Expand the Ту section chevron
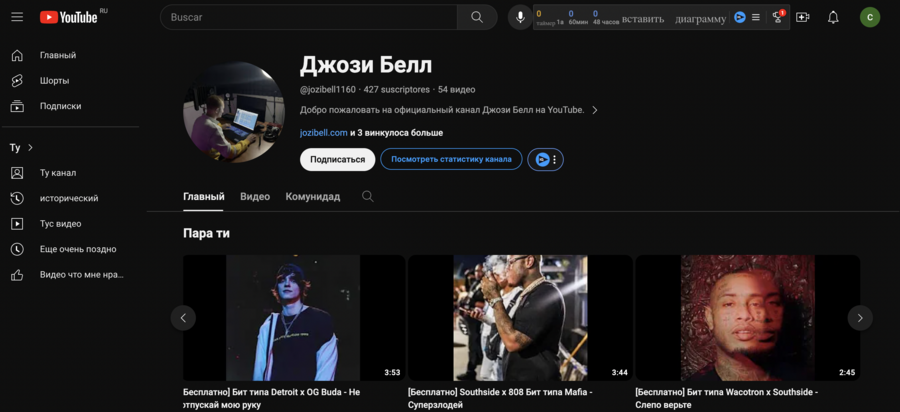Viewport: 900px width, 412px height. [30, 147]
